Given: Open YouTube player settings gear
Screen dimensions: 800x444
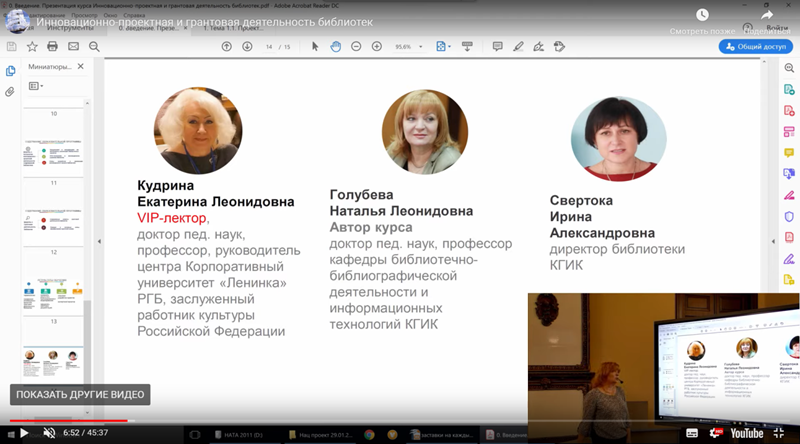Looking at the screenshot, I should (x=715, y=433).
